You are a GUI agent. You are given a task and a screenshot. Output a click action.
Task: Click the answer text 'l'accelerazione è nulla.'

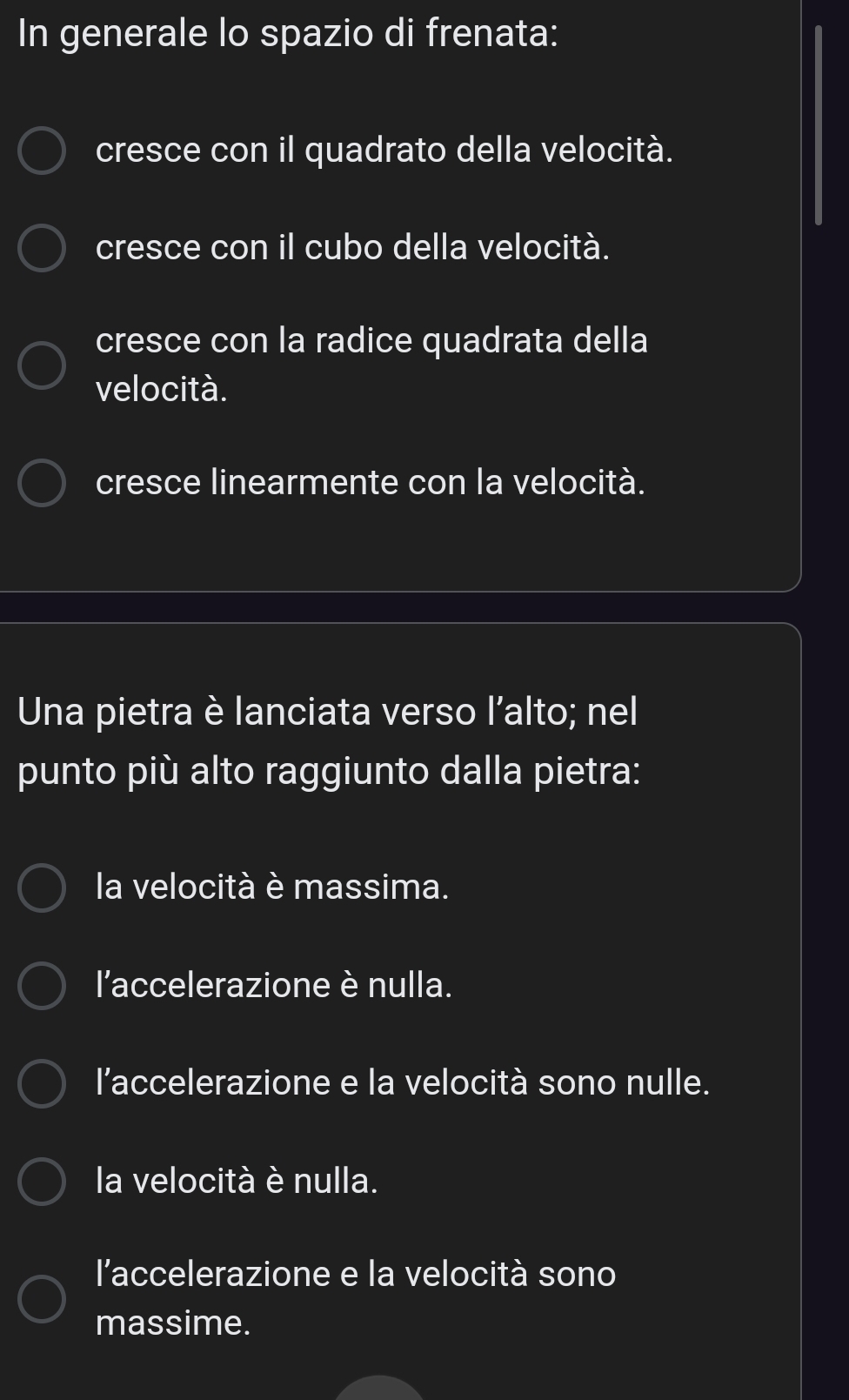pyautogui.click(x=274, y=986)
